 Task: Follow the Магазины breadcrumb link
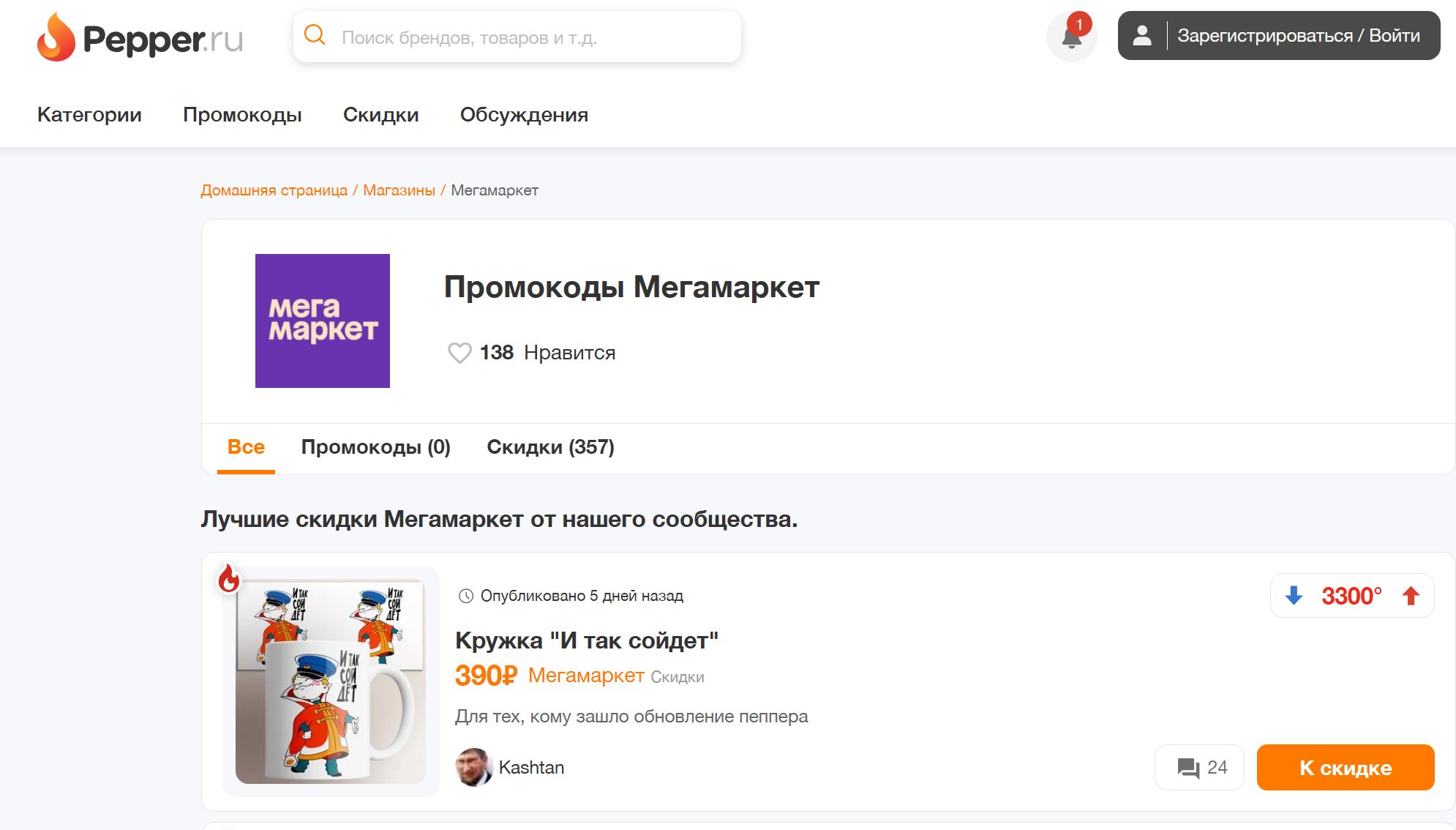[x=399, y=190]
